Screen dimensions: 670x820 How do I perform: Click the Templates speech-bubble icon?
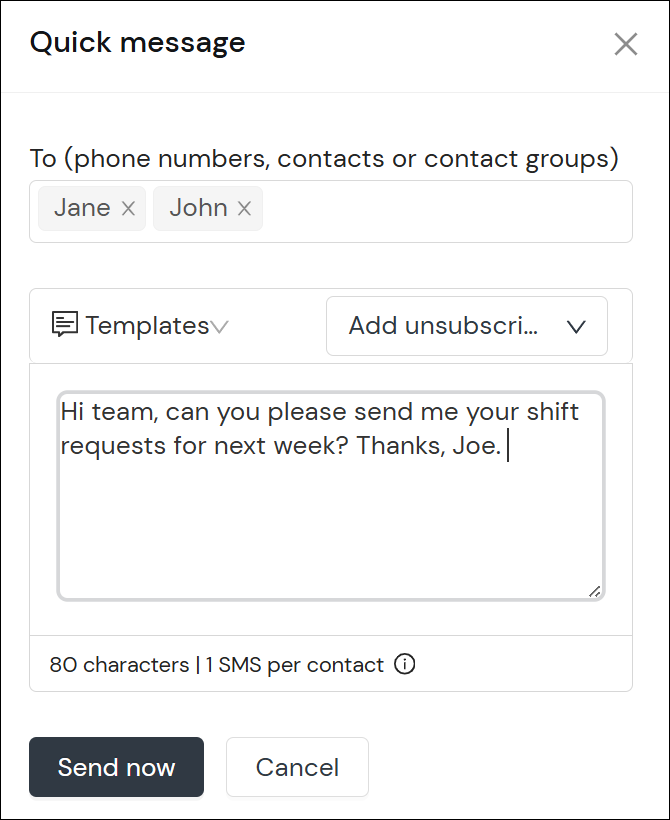[63, 325]
